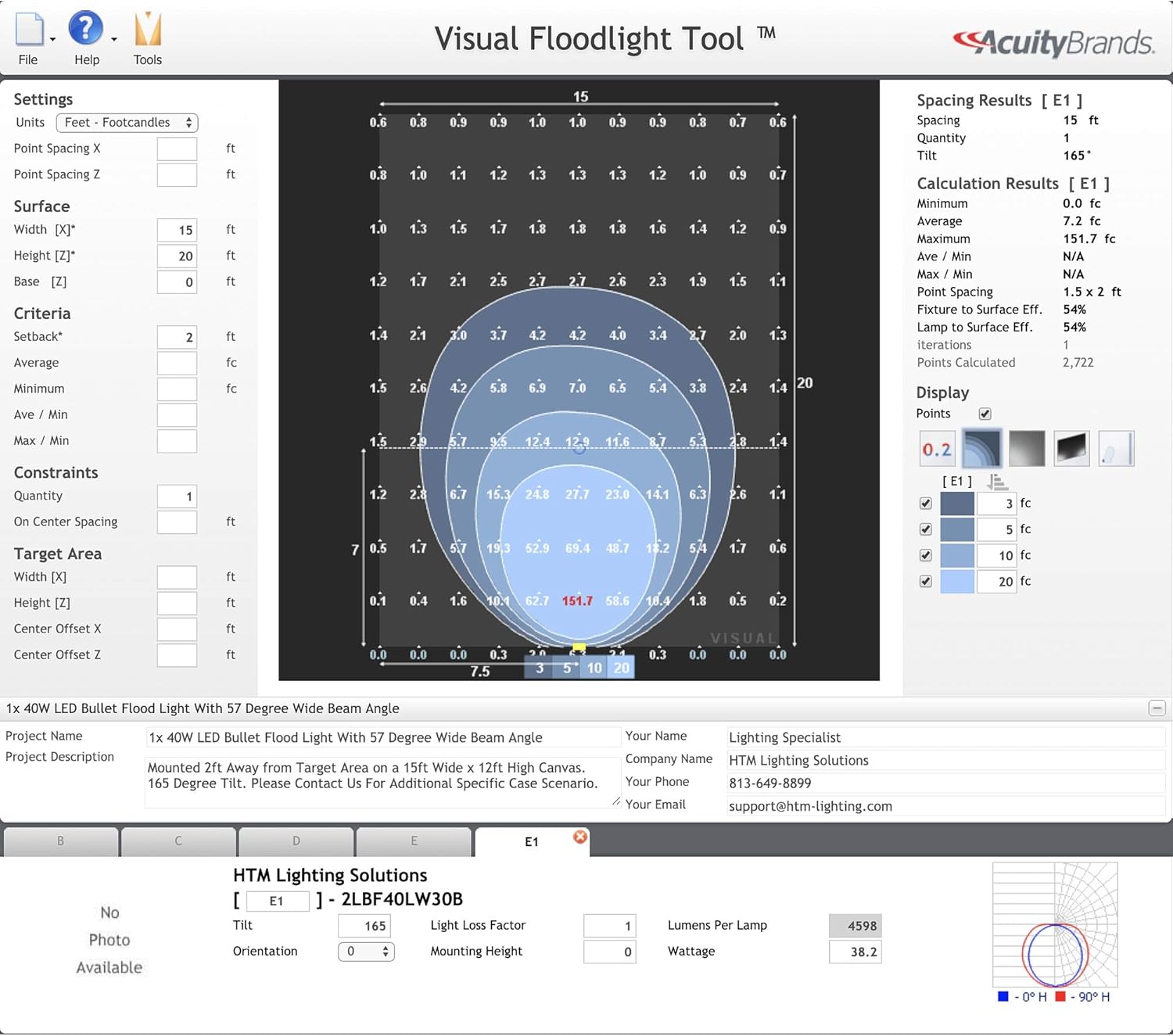Screen dimensions: 1173x1036
Task: Select the grayscale shaded display mode icon
Action: [1027, 449]
